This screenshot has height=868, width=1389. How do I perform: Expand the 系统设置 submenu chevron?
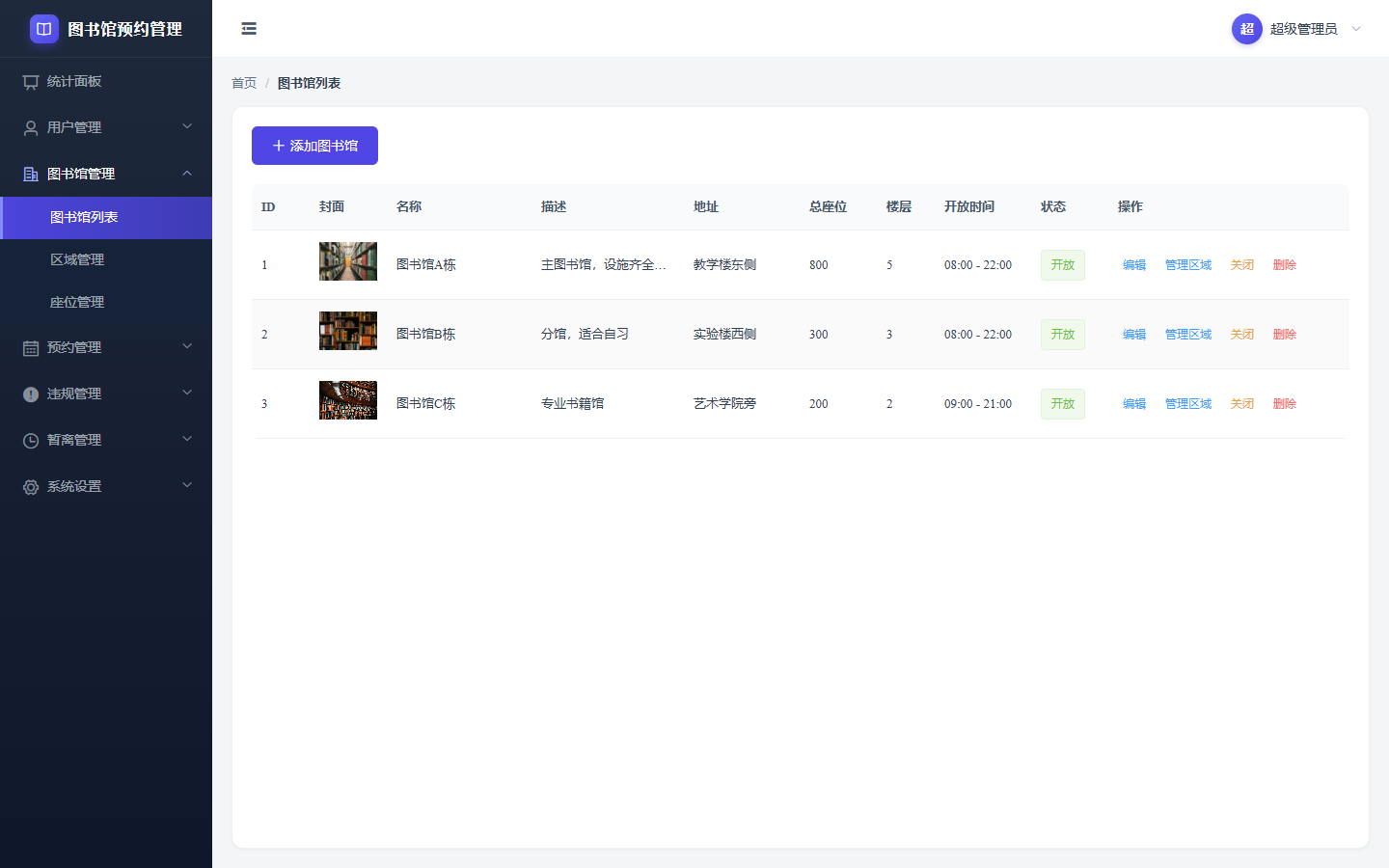(187, 485)
